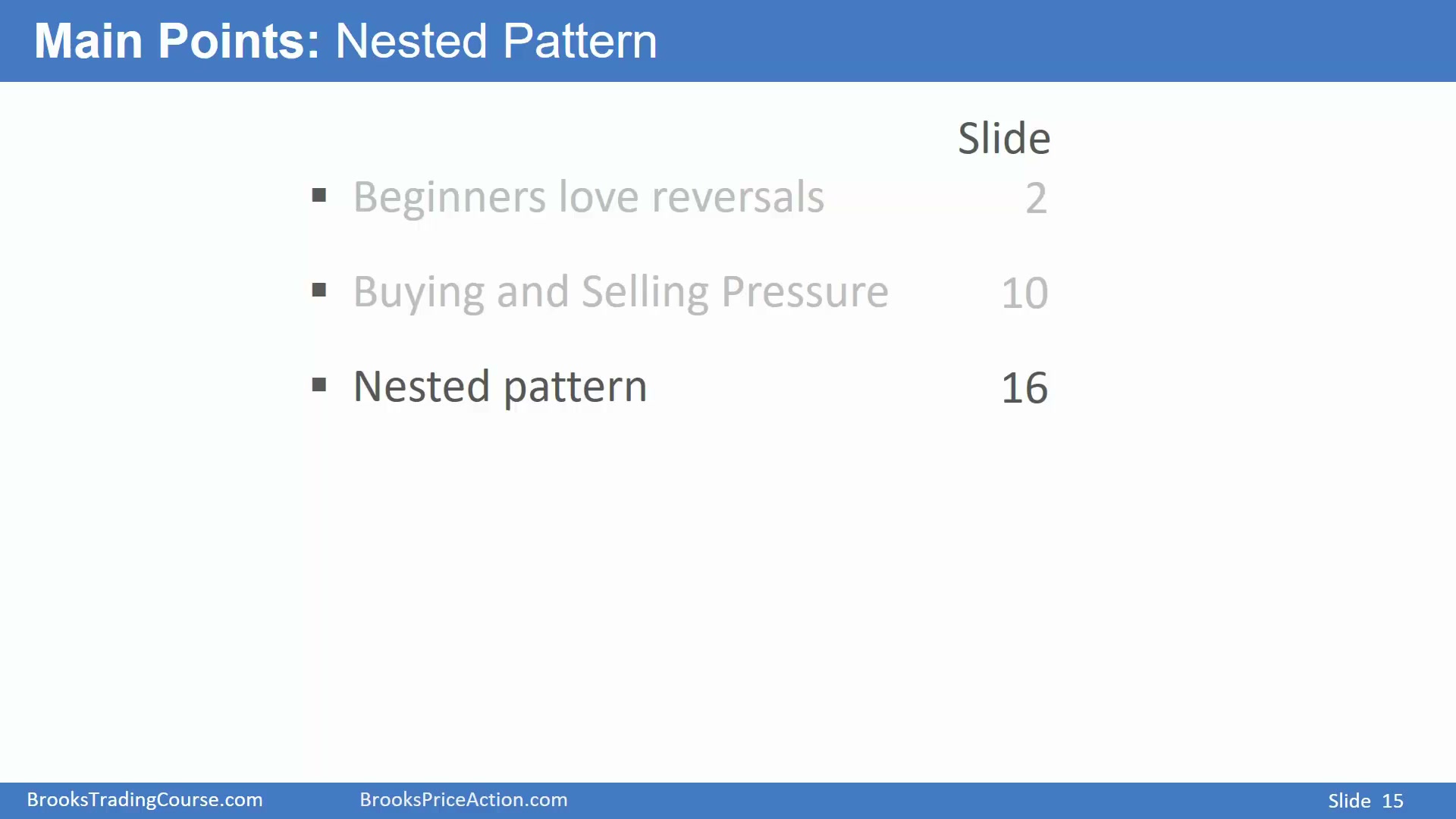Image resolution: width=1456 pixels, height=819 pixels.
Task: Click slide number 2 in the list
Action: tap(1036, 199)
